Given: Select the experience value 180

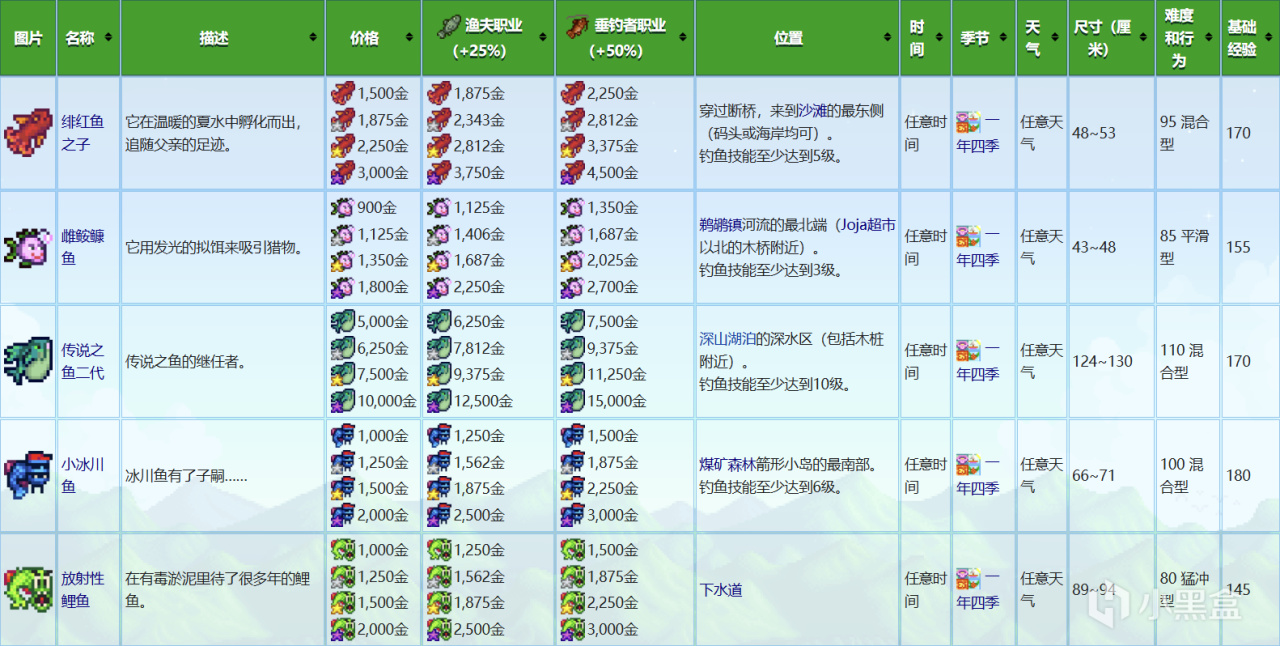Looking at the screenshot, I should tap(1238, 475).
